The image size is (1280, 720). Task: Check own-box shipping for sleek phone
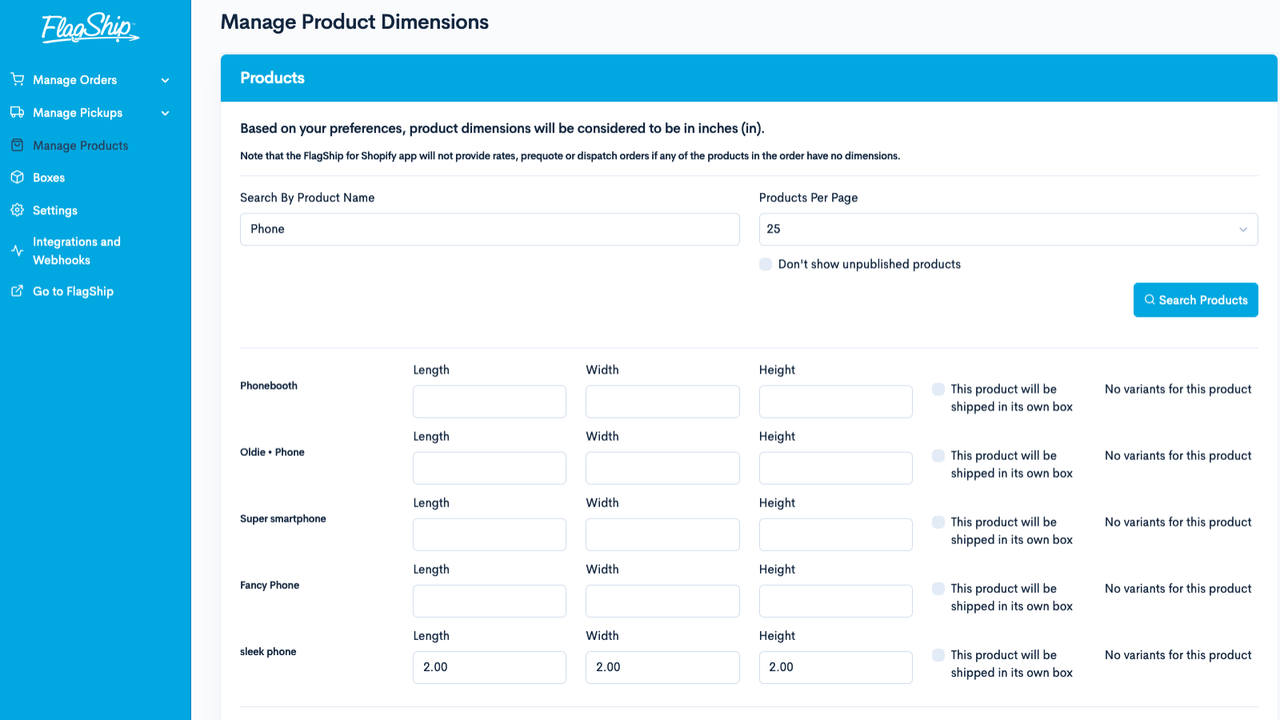coord(937,655)
